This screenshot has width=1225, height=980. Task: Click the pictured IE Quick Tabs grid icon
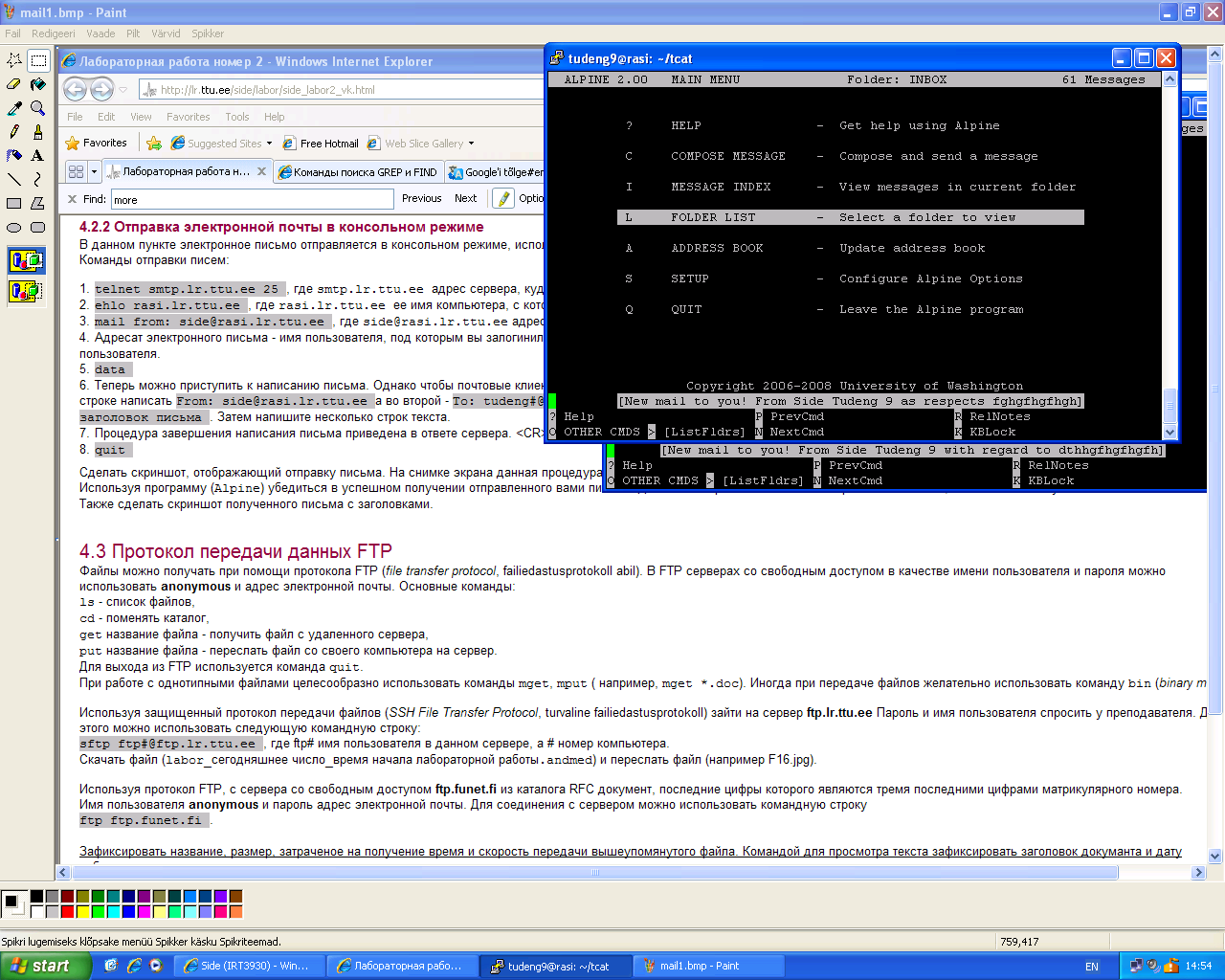pyautogui.click(x=76, y=171)
